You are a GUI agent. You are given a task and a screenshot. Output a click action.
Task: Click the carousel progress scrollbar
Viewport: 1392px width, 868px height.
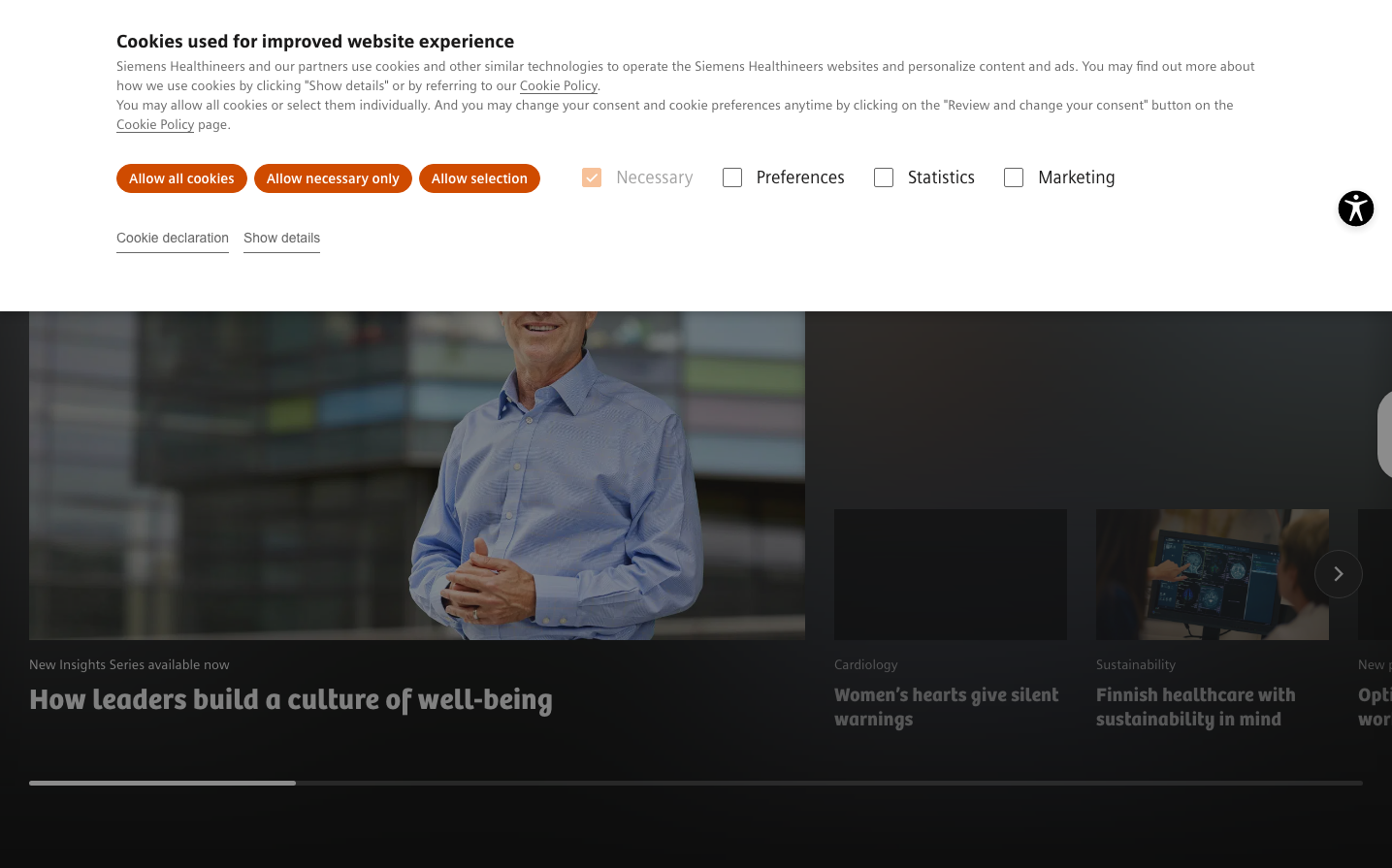click(696, 783)
